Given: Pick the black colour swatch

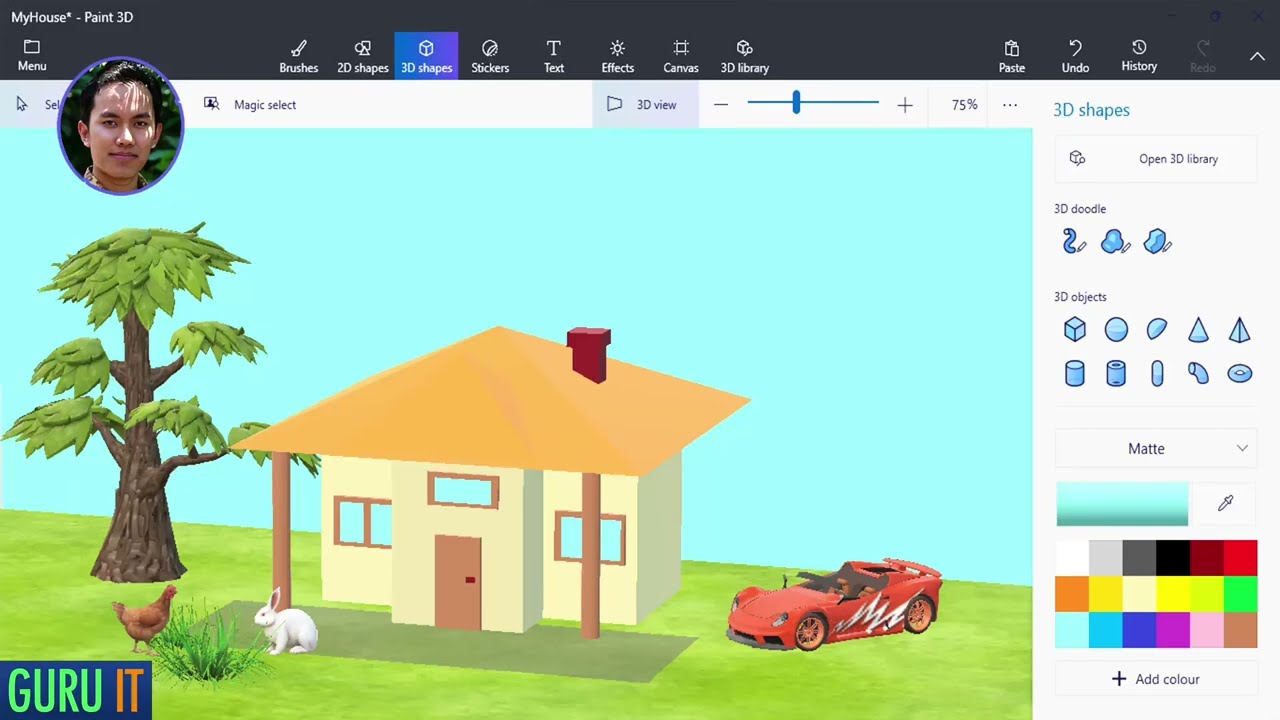Looking at the screenshot, I should click(1173, 558).
